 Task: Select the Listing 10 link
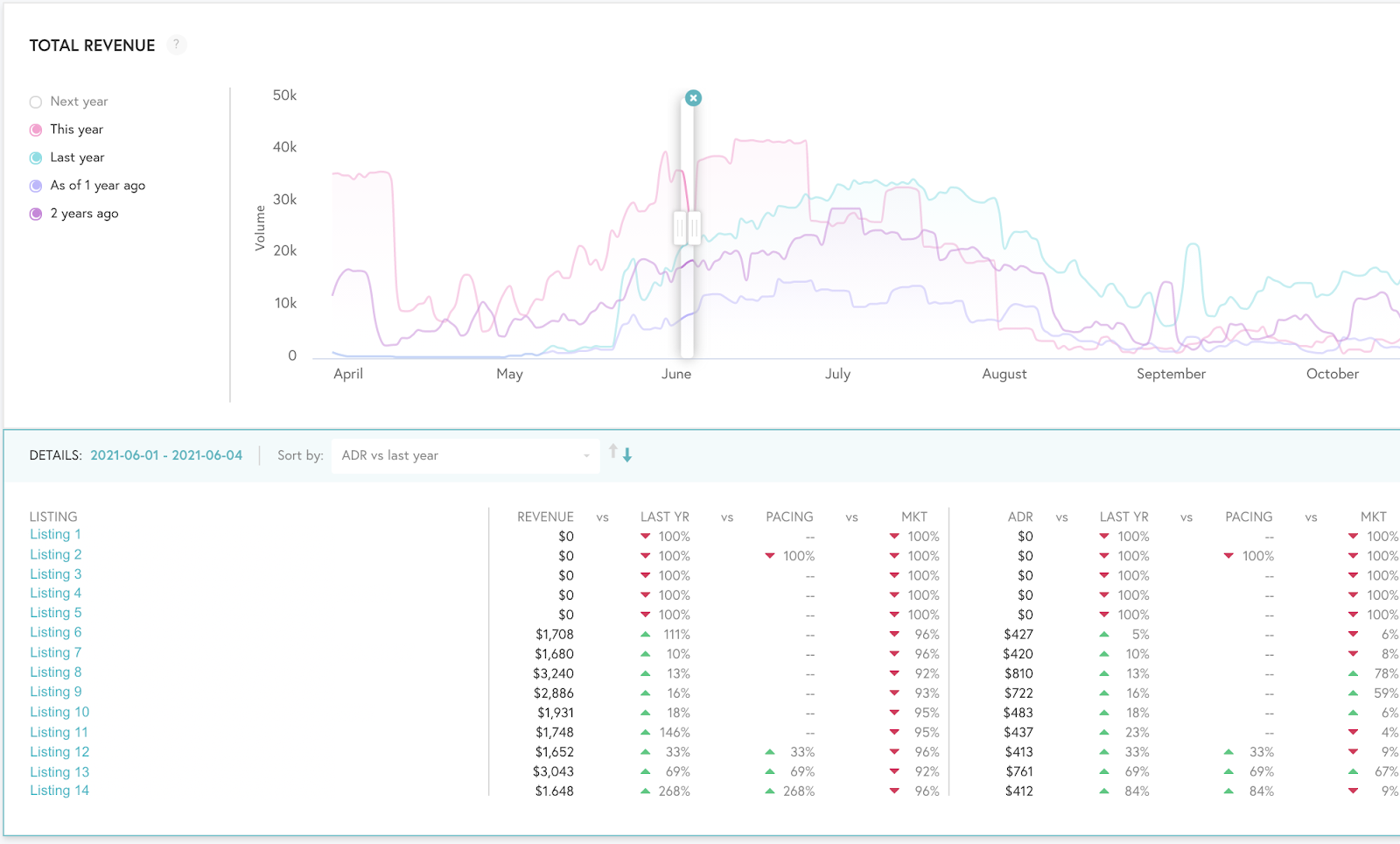coord(59,713)
